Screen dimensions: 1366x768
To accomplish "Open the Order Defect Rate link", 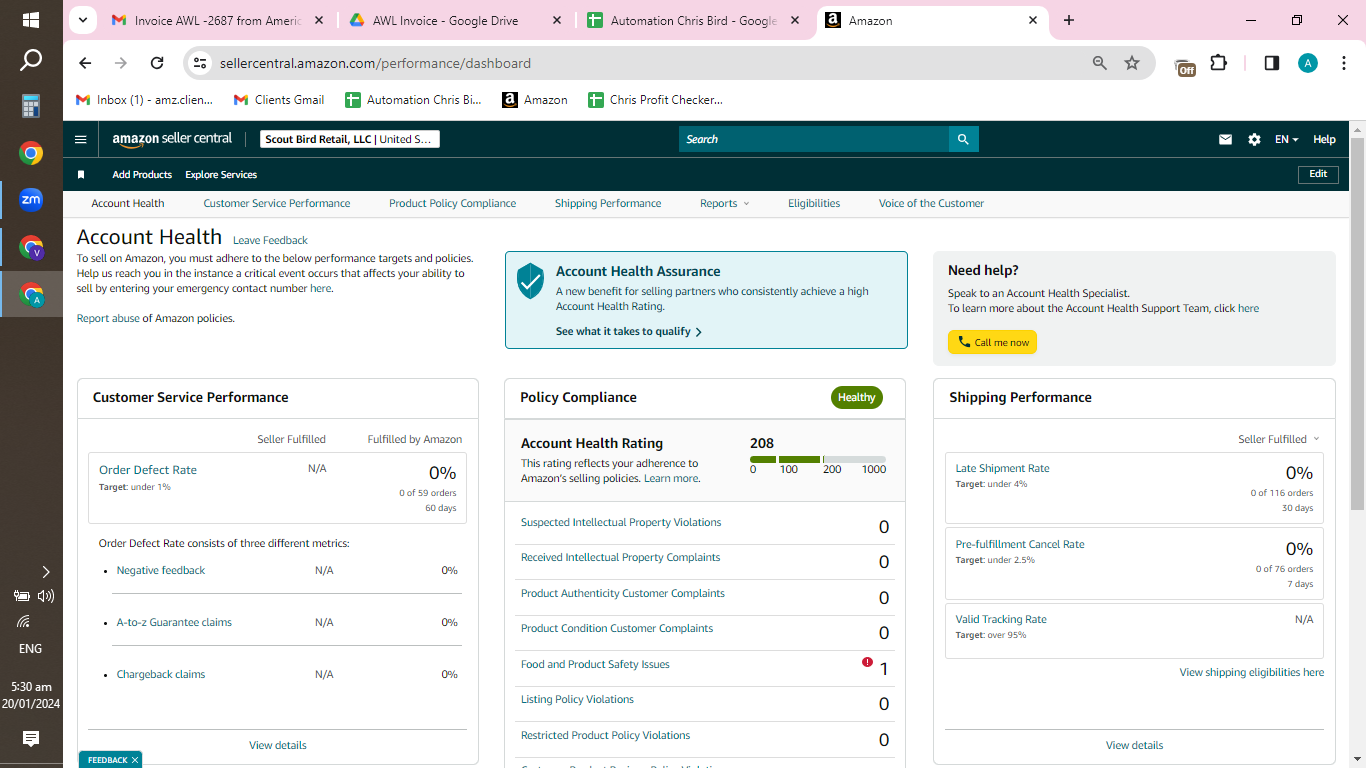I will [x=148, y=470].
